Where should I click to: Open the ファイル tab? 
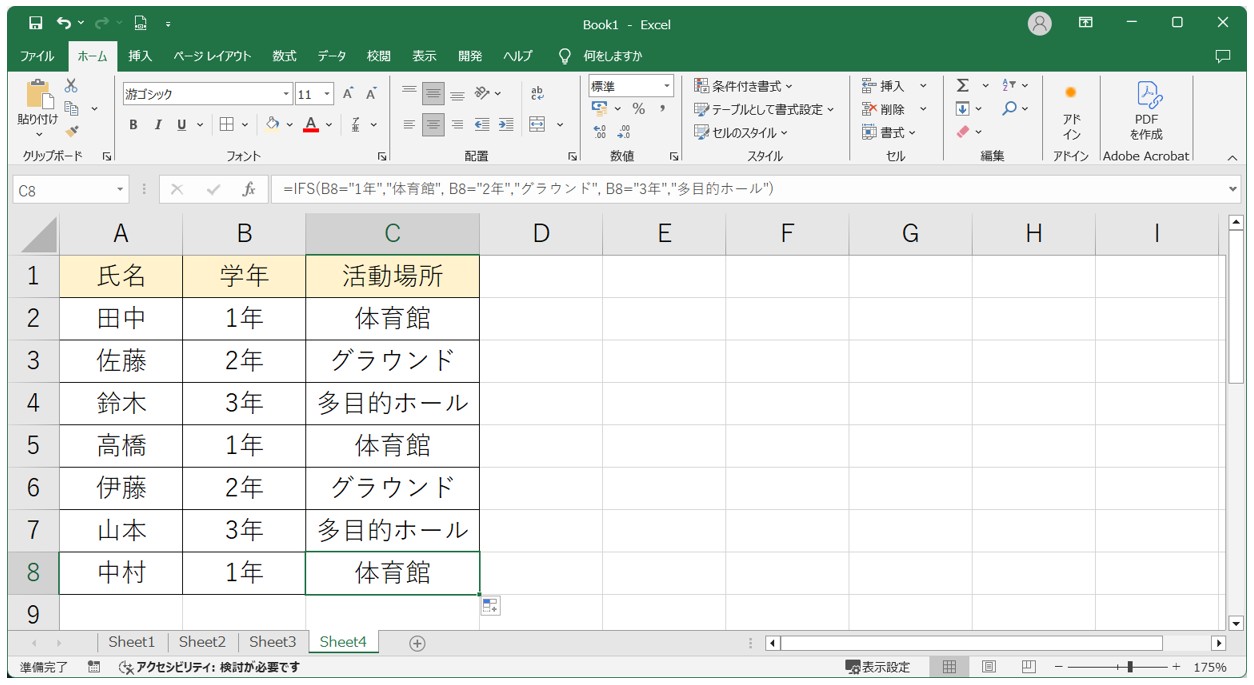tap(38, 56)
